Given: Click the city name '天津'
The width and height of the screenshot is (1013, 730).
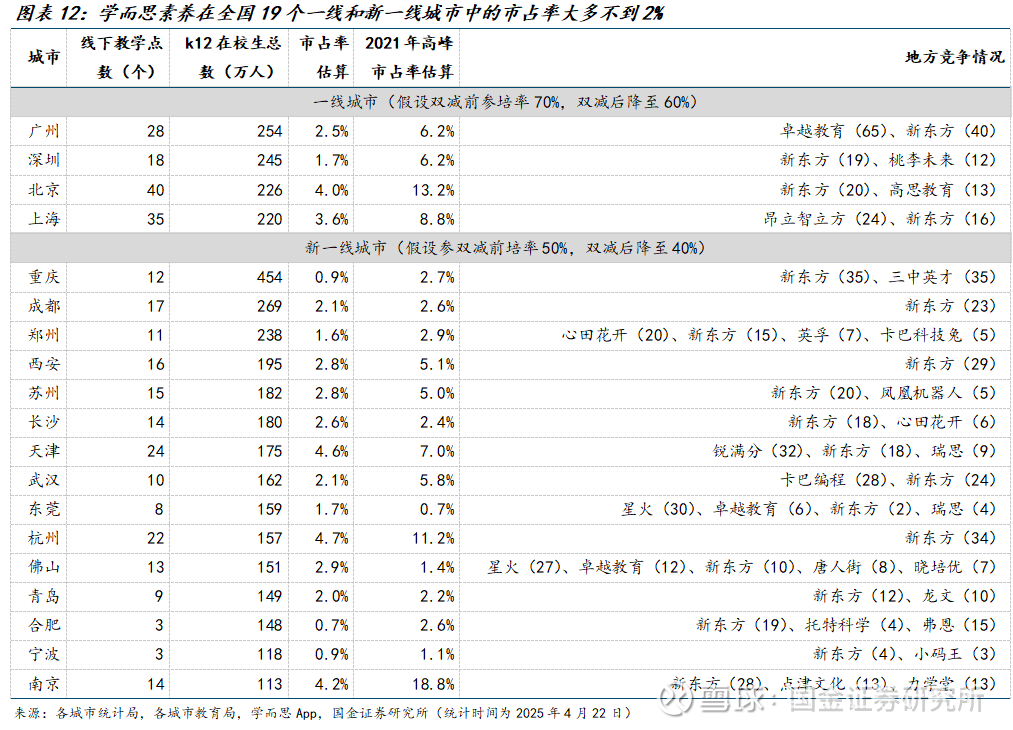Looking at the screenshot, I should (x=44, y=452).
